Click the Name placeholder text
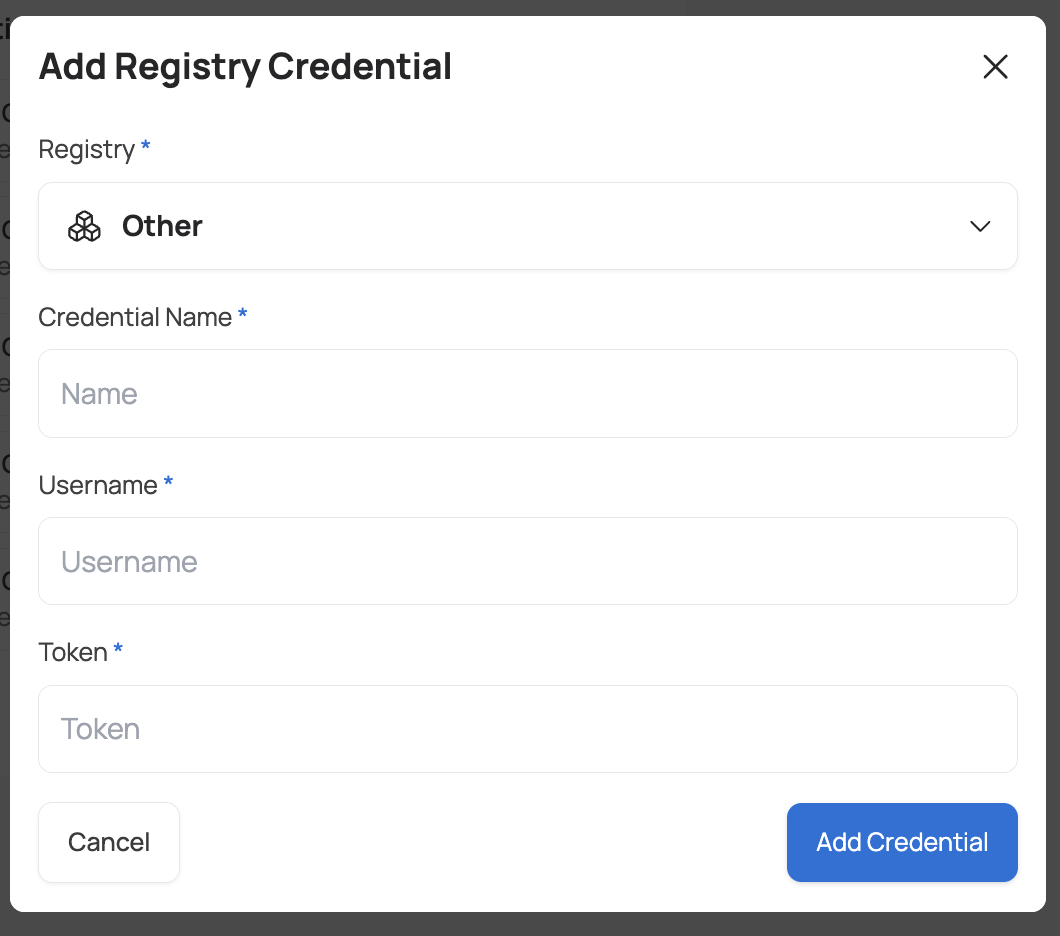 (99, 393)
